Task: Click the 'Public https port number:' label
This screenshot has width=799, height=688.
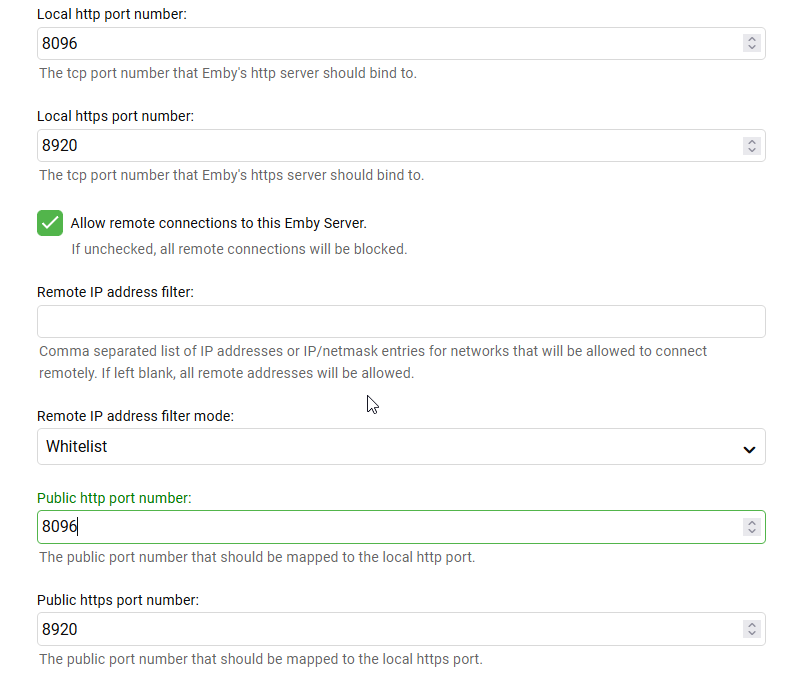Action: click(x=118, y=600)
